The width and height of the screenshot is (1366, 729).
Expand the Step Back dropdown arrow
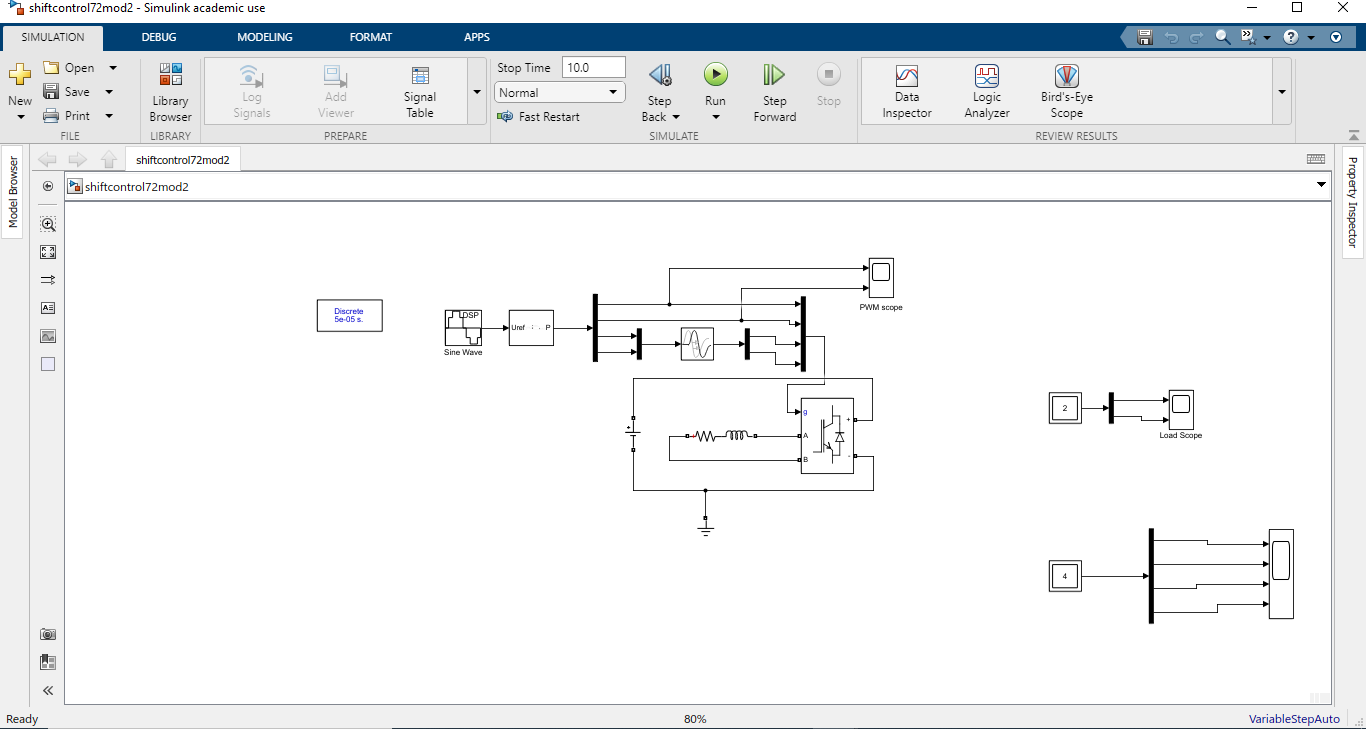pyautogui.click(x=676, y=117)
